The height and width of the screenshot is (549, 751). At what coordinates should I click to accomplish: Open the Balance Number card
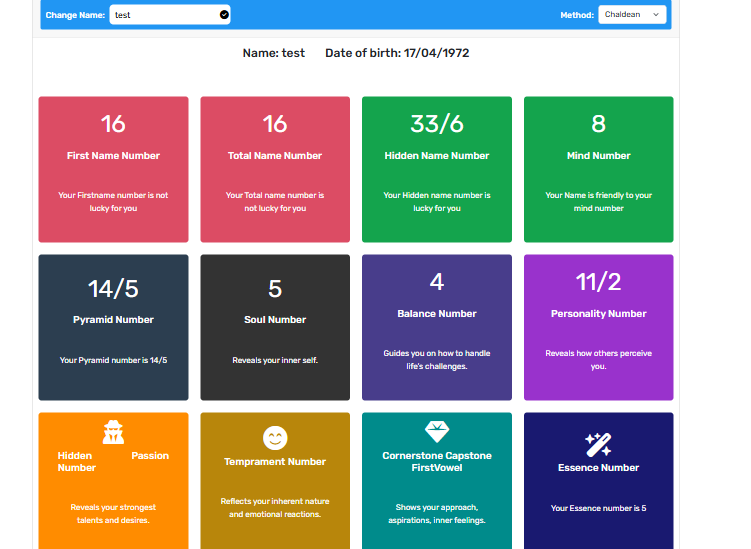(x=437, y=327)
